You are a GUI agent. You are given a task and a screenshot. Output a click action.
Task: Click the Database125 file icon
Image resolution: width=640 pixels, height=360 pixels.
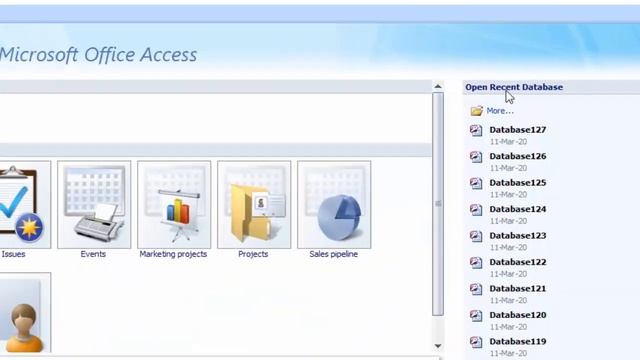click(476, 183)
